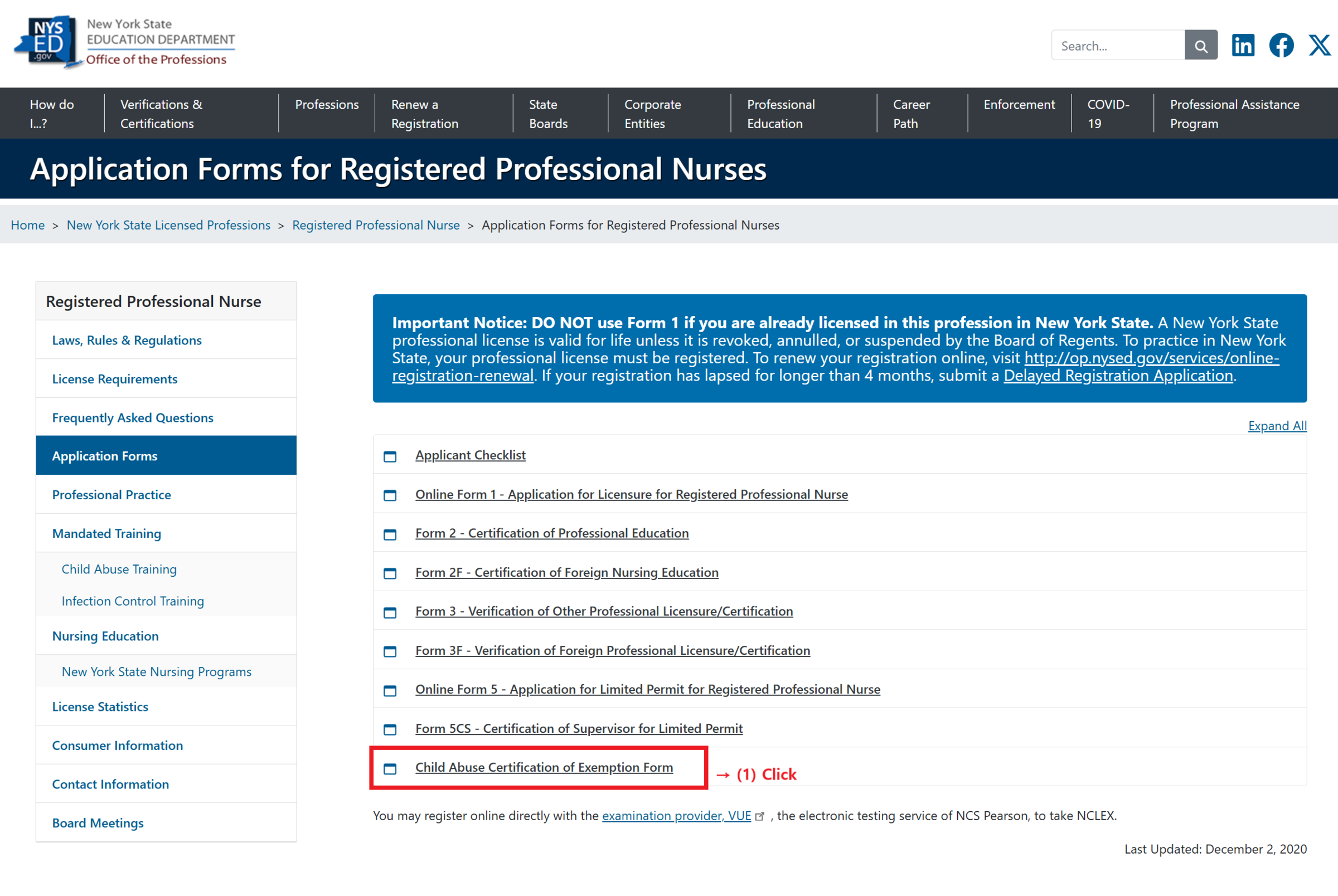Click the NYSED logo
The width and height of the screenshot is (1338, 896).
[124, 42]
